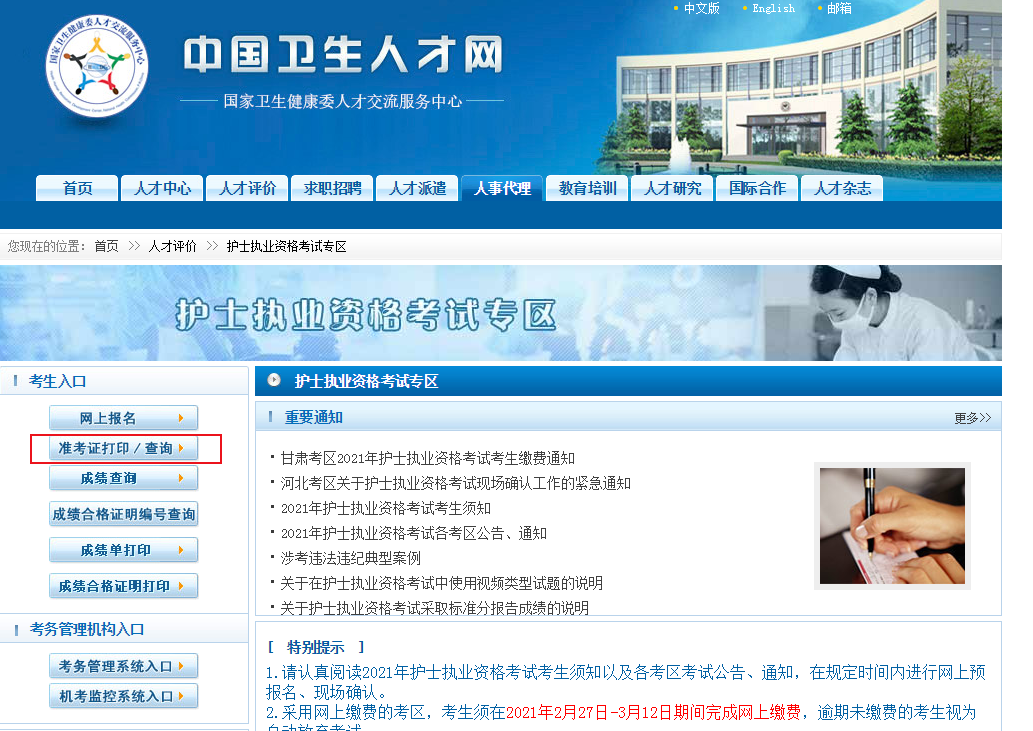Viewport: 1033px width, 731px height.
Task: Select the 教育培训 menu tab
Action: (x=587, y=188)
